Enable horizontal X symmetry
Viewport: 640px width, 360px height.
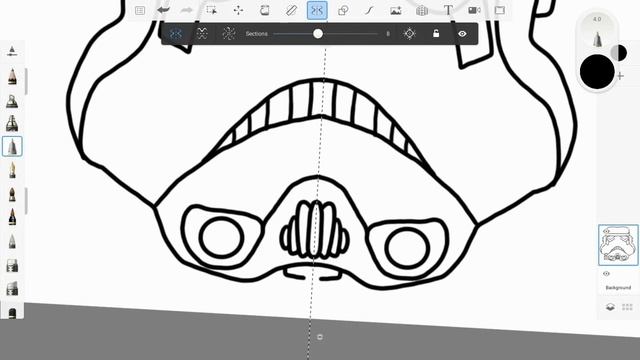tap(202, 33)
